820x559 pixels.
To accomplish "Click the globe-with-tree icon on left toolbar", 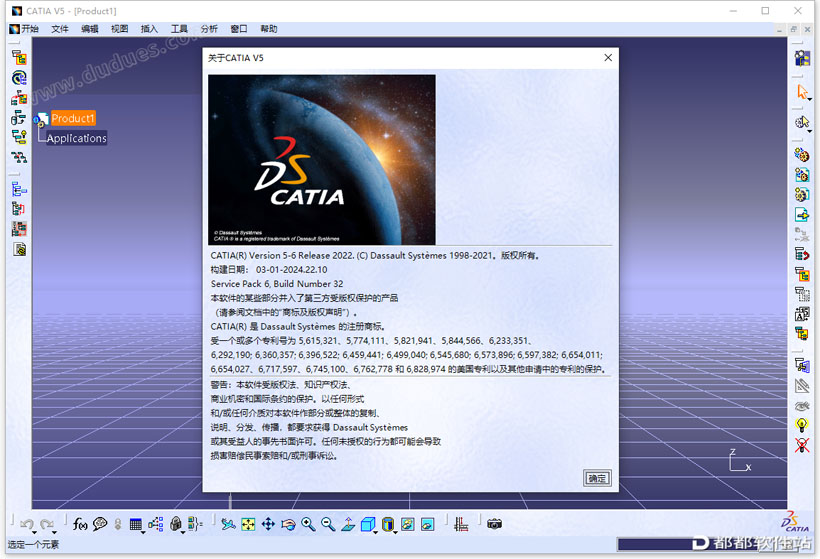I will pyautogui.click(x=19, y=78).
